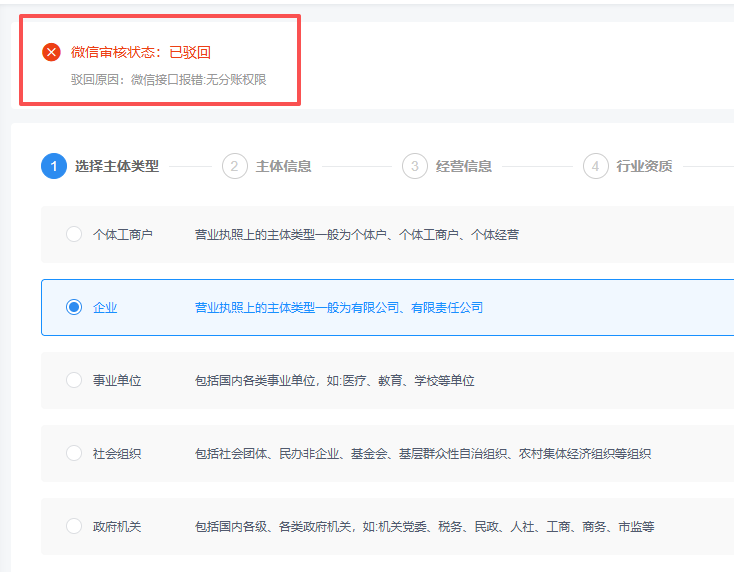
Task: Click the step 1 circle number icon
Action: [54, 166]
